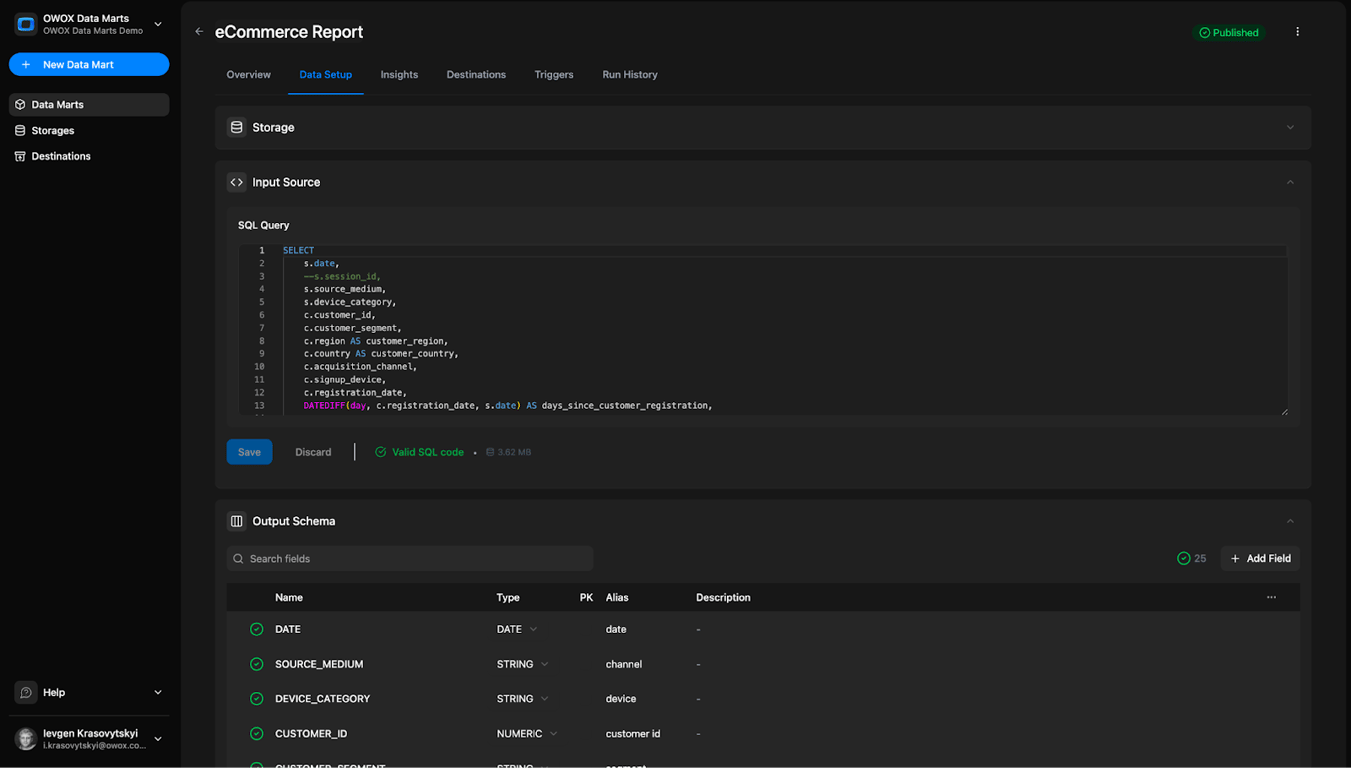Click the SQL editor resize handle

tap(1284, 411)
